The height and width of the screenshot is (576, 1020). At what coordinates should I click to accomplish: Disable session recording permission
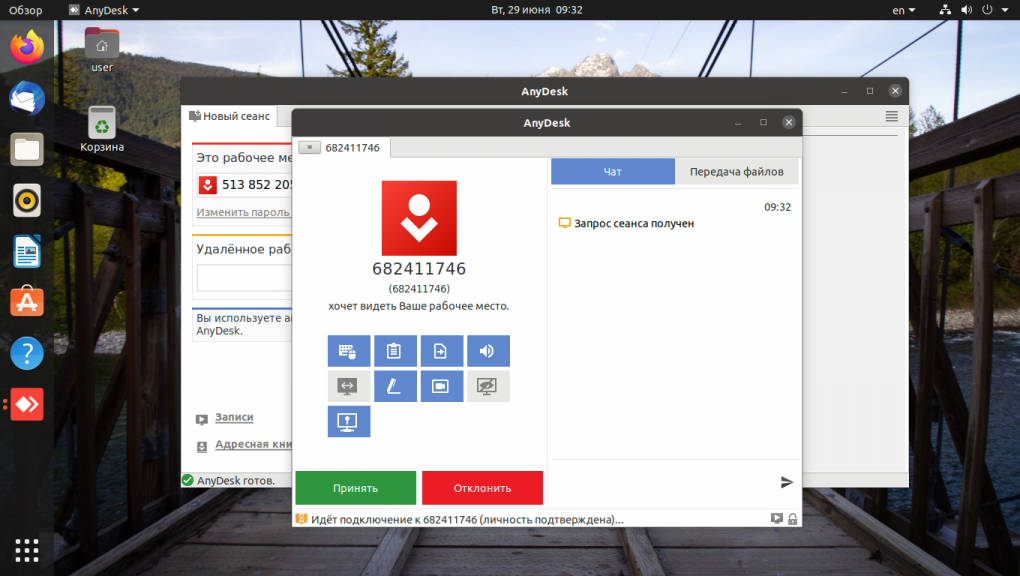click(x=441, y=386)
